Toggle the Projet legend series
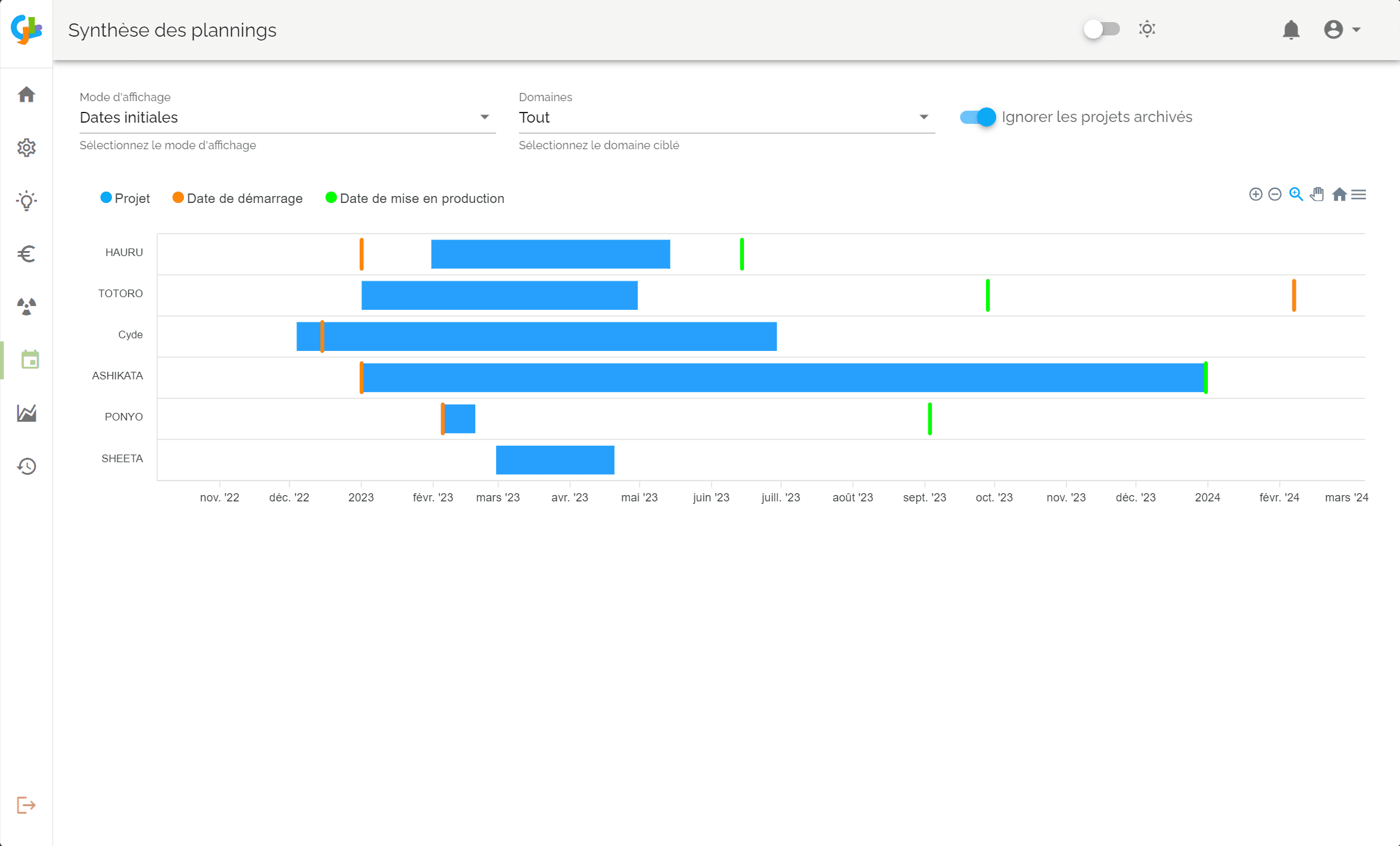1400x846 pixels. tap(125, 199)
